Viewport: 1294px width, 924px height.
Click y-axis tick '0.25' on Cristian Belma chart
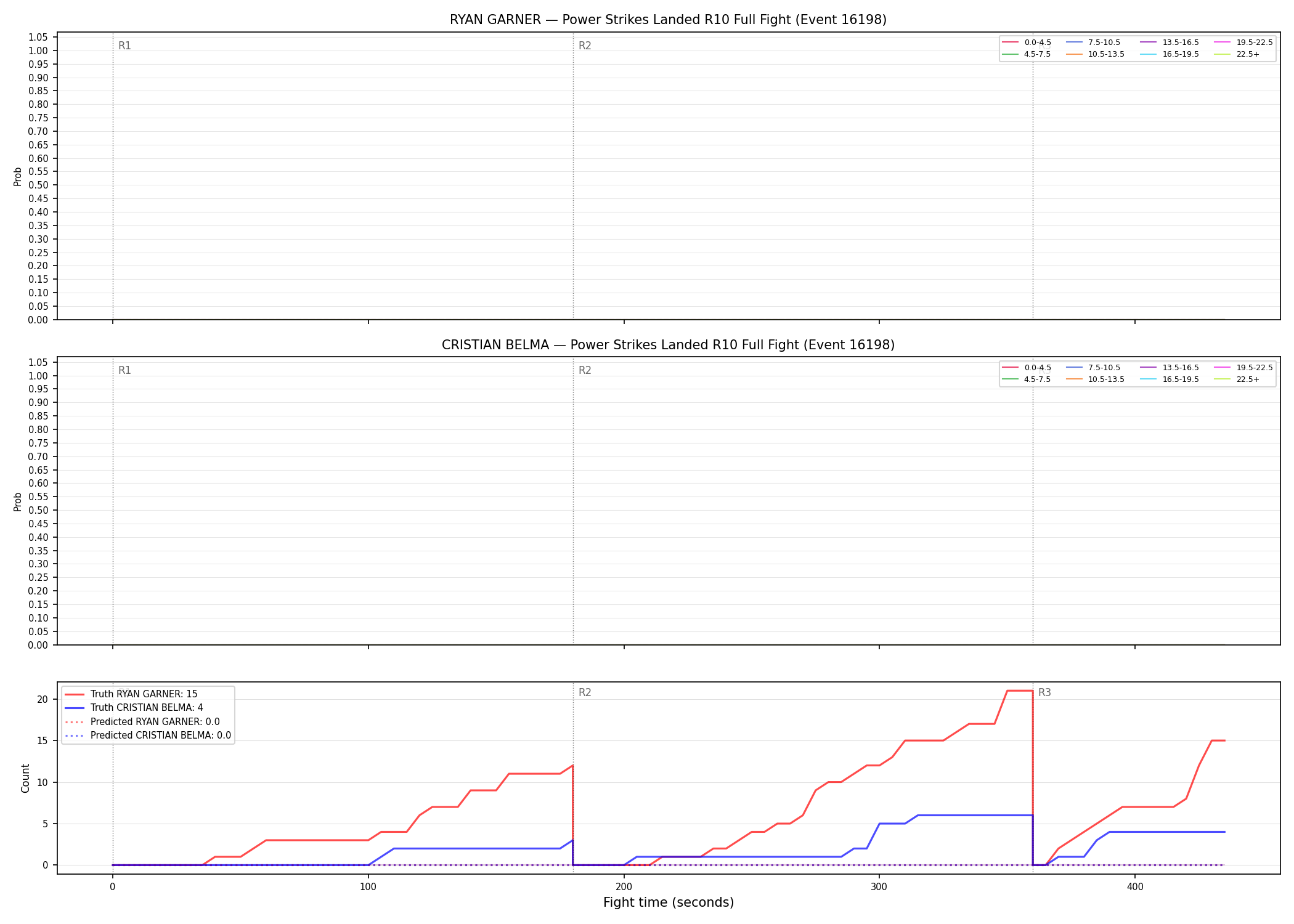pos(38,577)
